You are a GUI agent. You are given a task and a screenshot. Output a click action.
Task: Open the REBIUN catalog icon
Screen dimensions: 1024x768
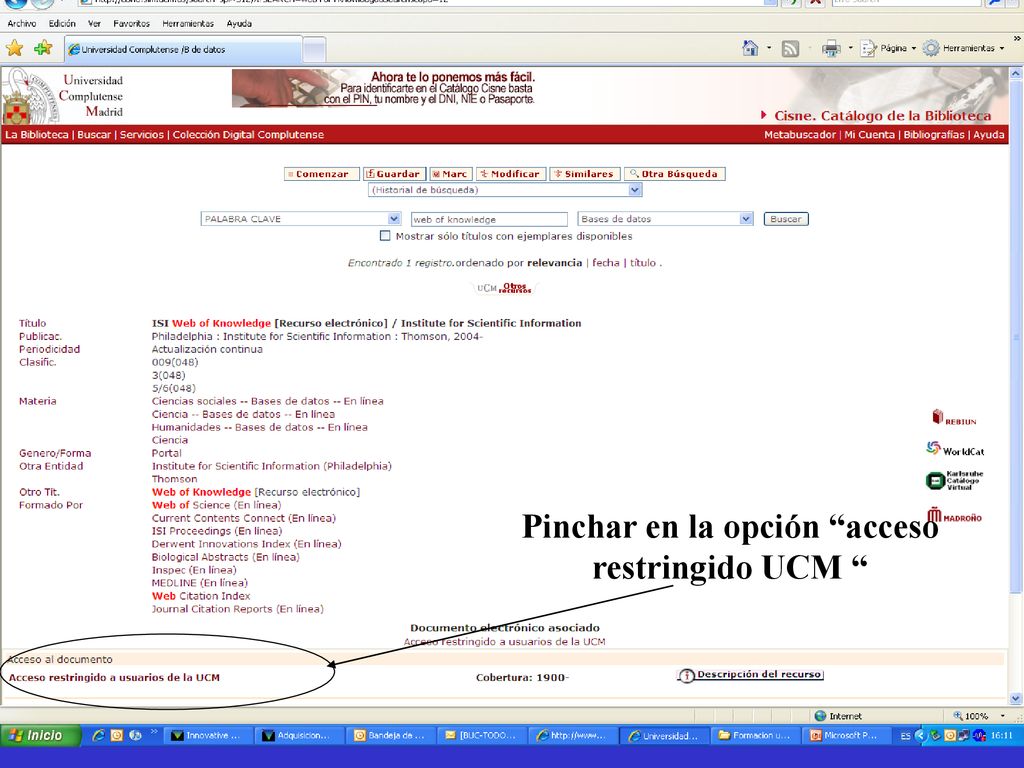point(953,418)
